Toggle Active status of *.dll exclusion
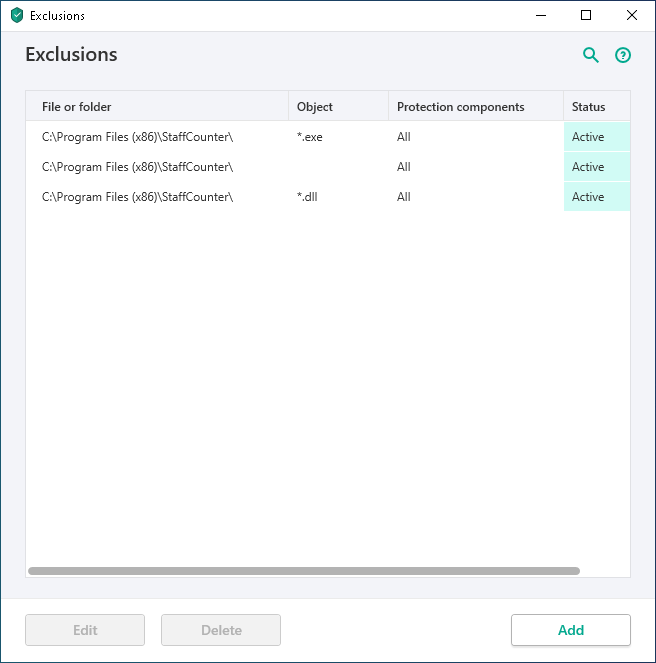This screenshot has height=663, width=656. coord(597,197)
